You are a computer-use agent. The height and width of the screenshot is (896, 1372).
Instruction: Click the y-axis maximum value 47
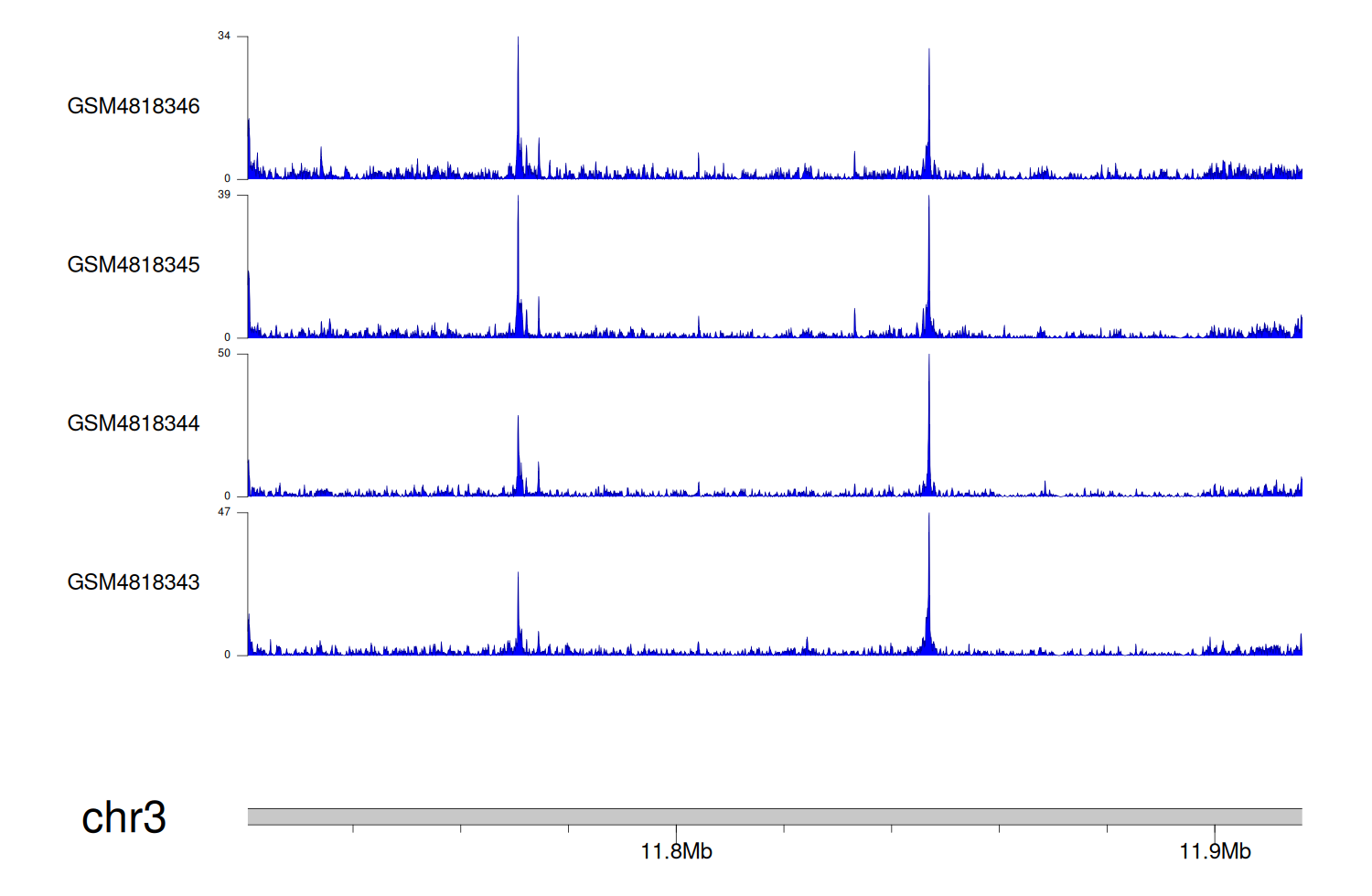click(x=224, y=512)
